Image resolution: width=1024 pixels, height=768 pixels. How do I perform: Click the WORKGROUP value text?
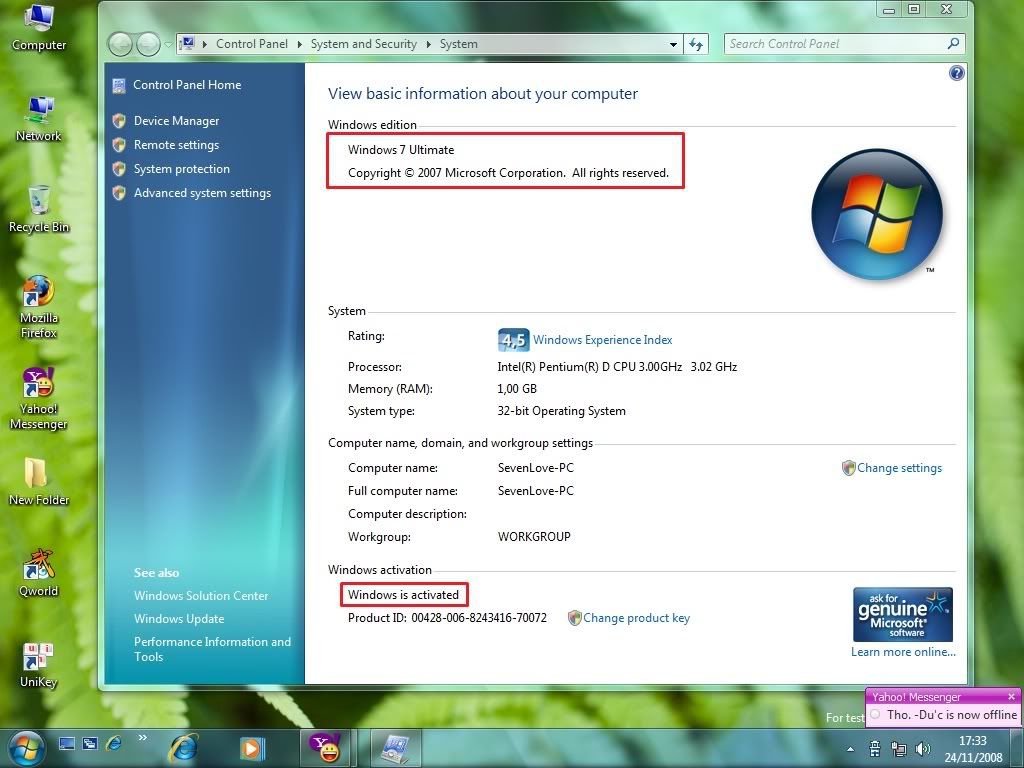tap(534, 537)
